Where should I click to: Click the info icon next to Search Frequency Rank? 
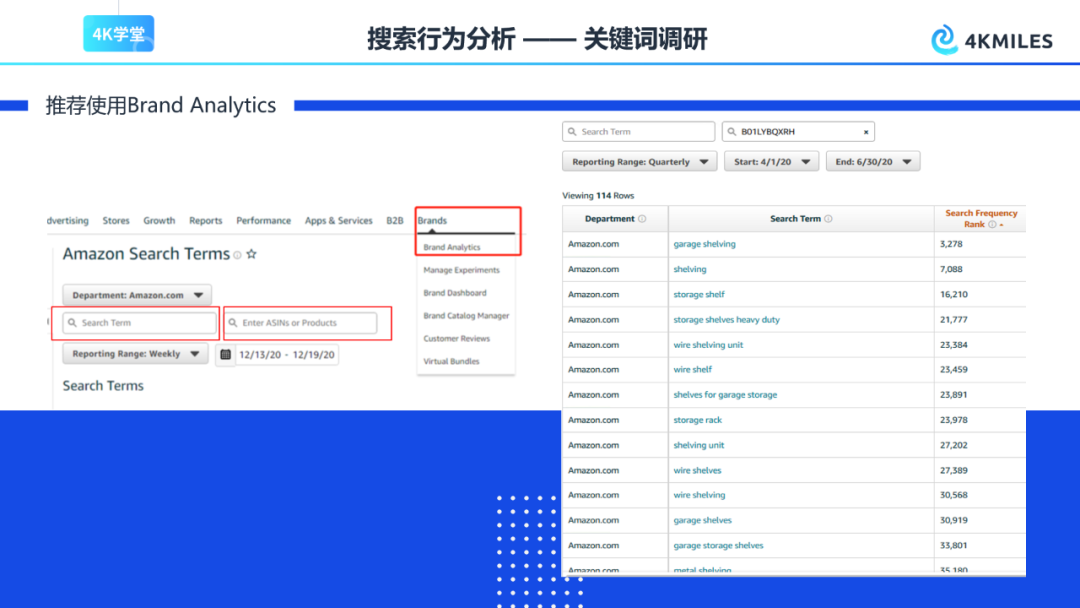coord(992,225)
